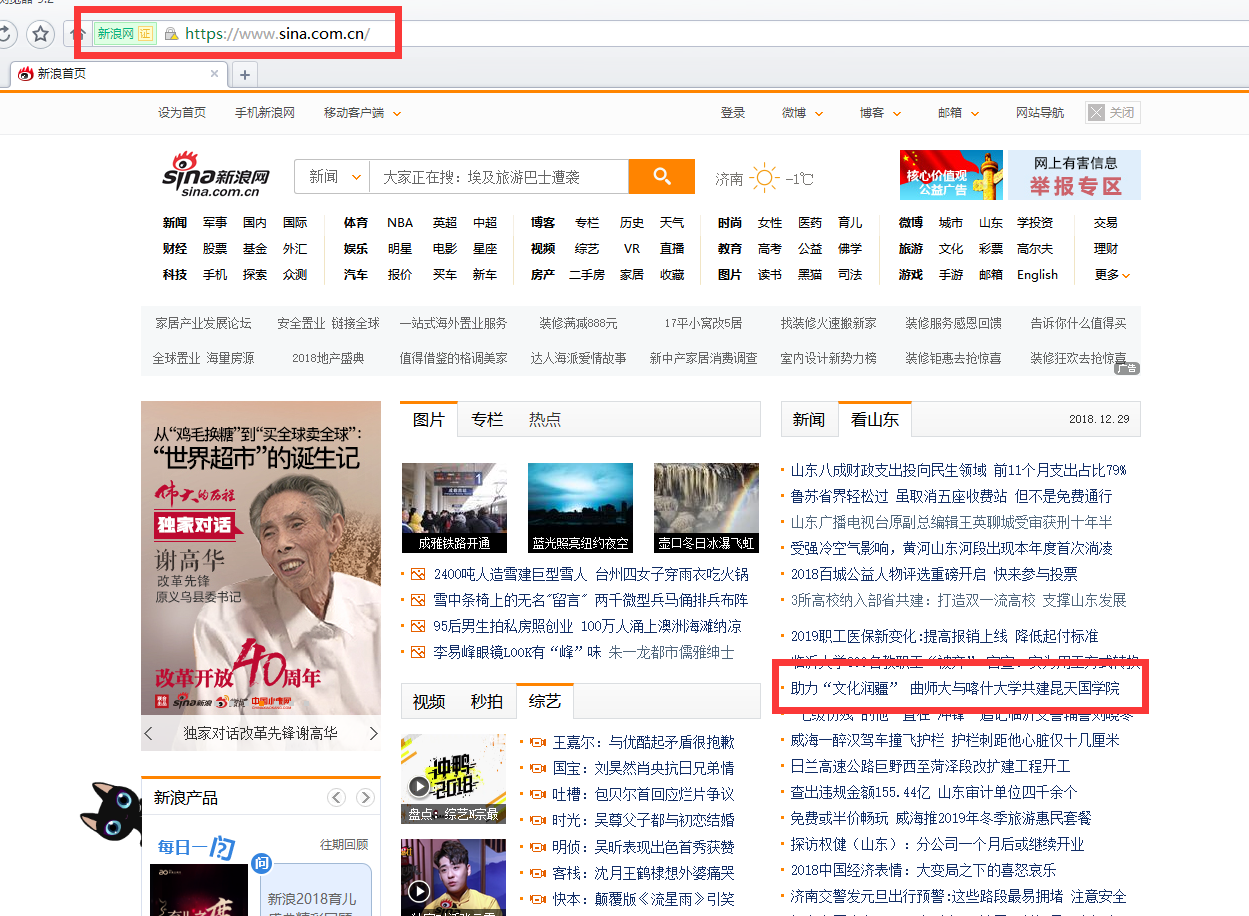Click the orange search magnifier button
Viewport: 1249px width, 916px height.
coord(661,177)
